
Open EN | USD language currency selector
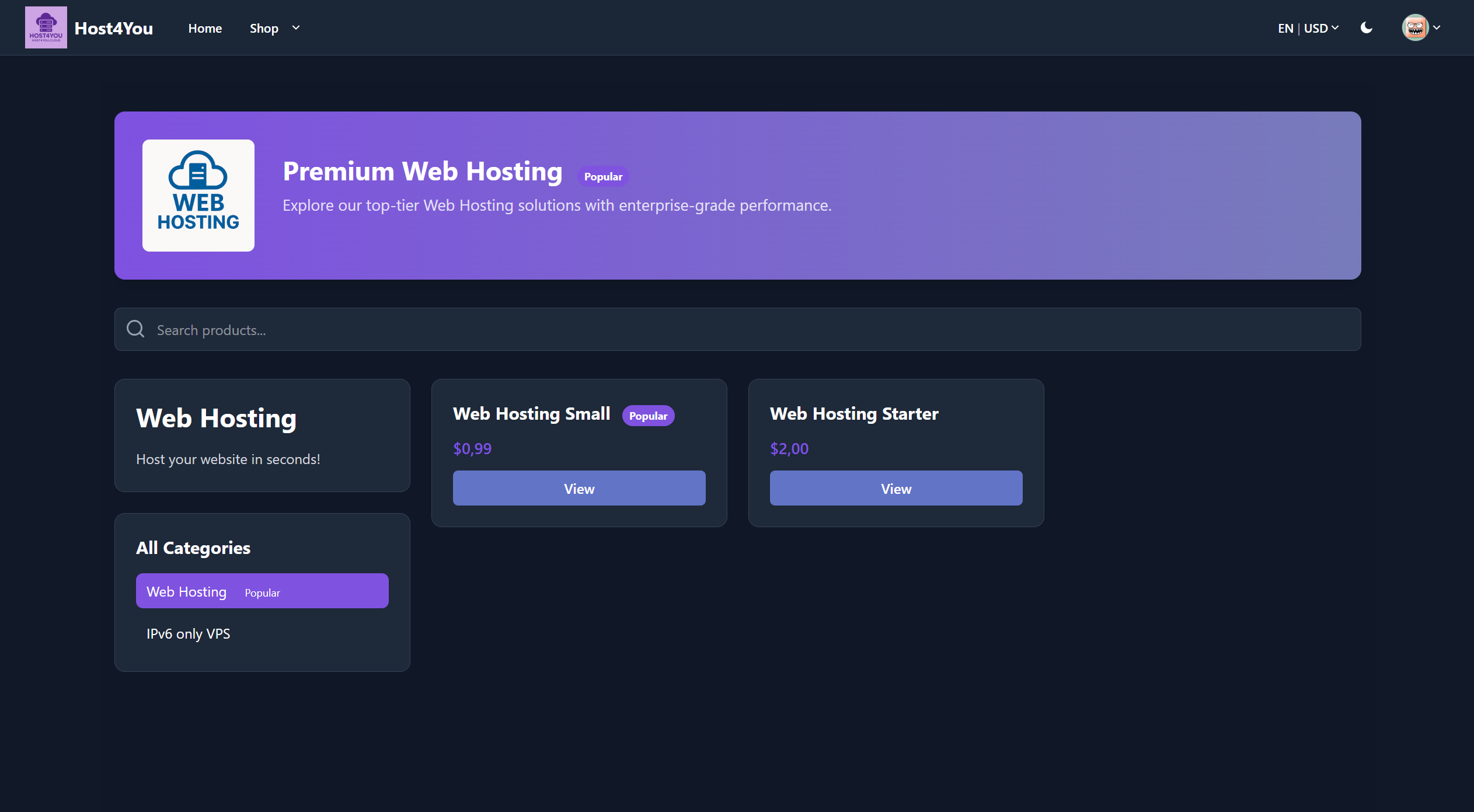tap(1308, 28)
